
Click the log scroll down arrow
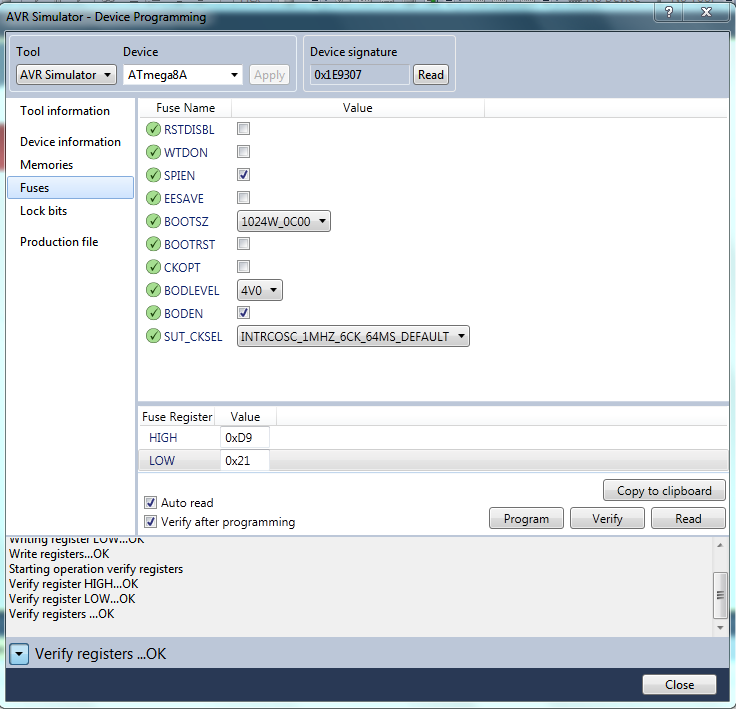tap(720, 628)
